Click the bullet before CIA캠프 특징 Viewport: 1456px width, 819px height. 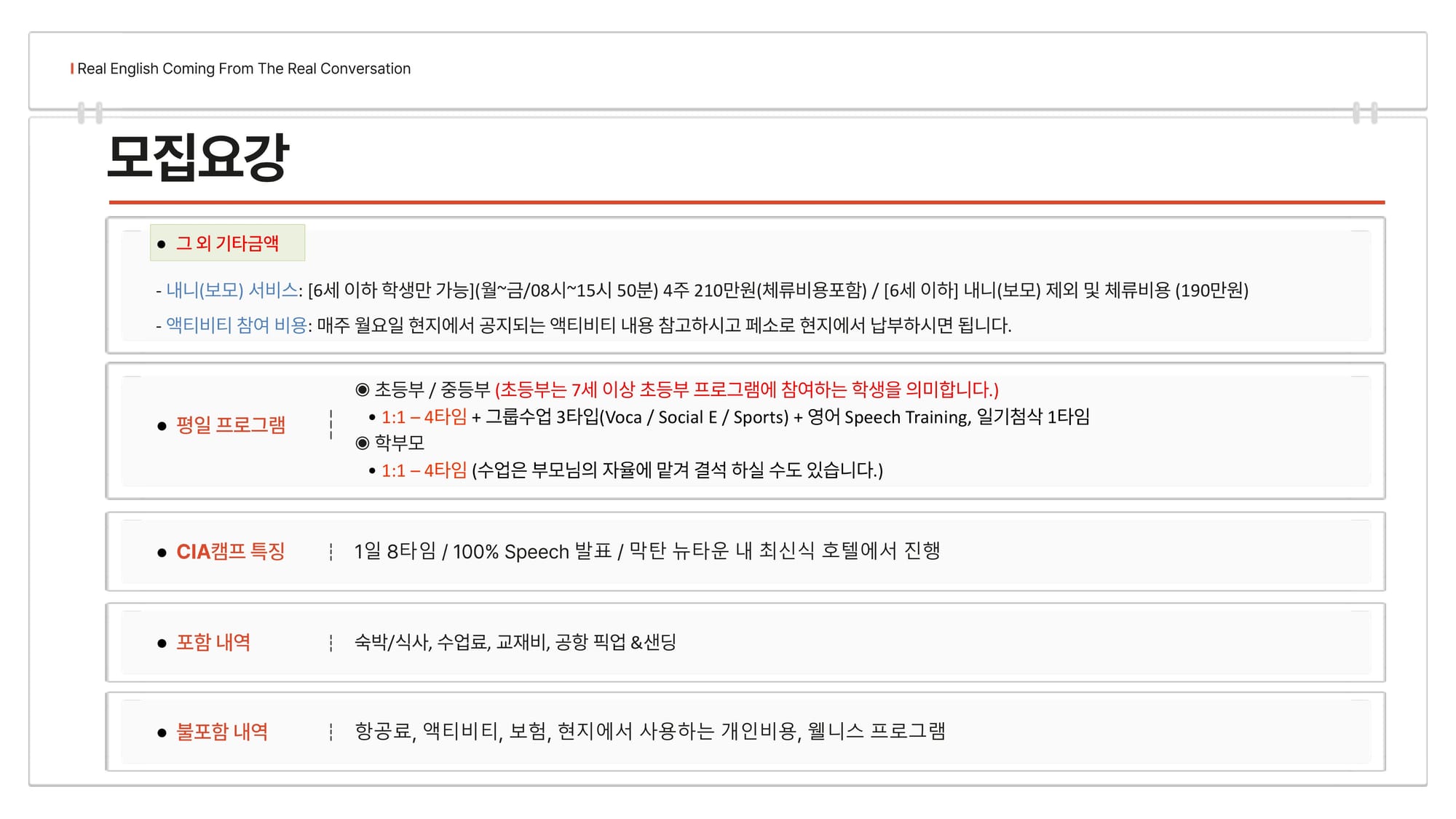click(x=162, y=553)
